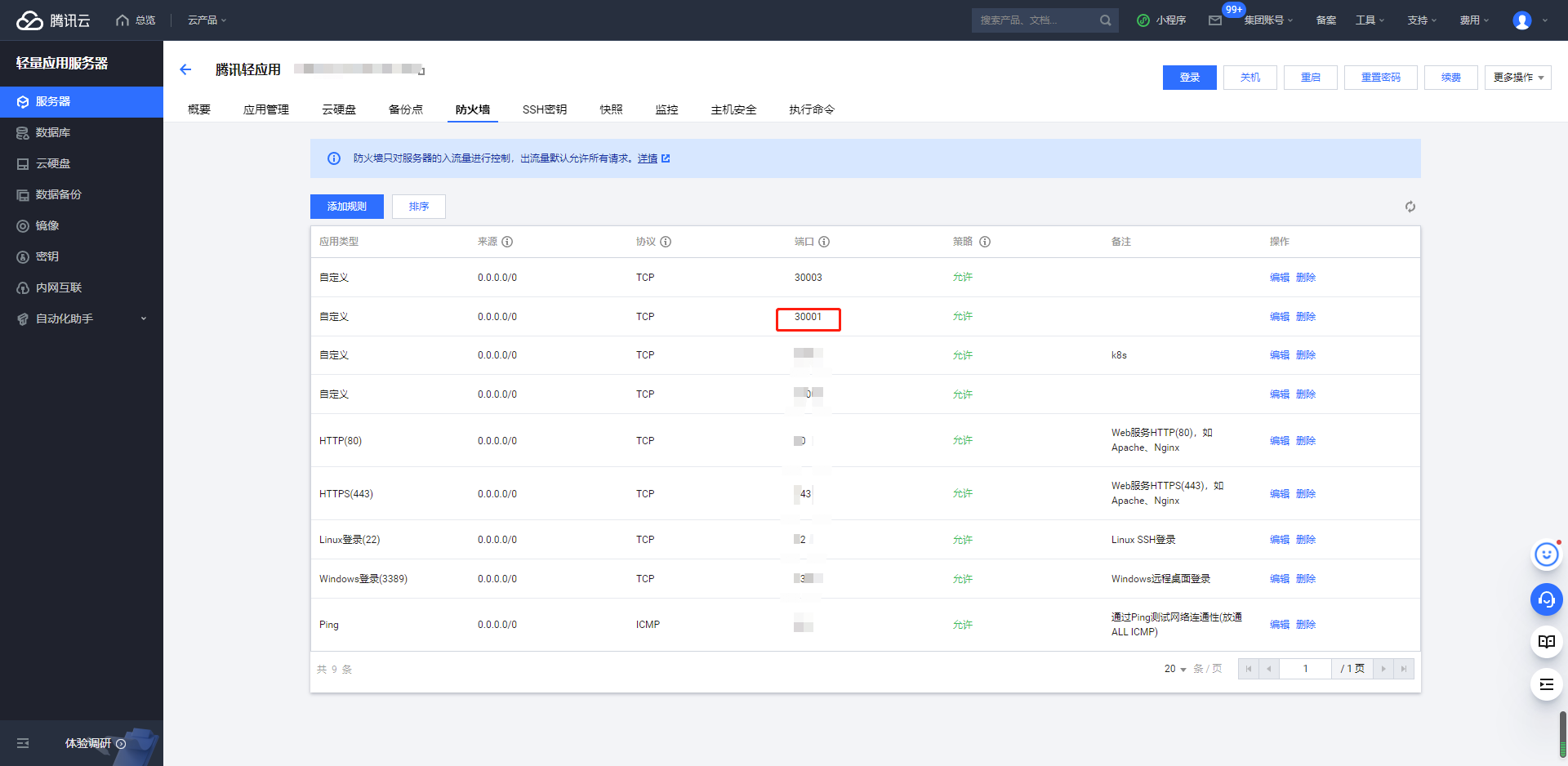Switch to the 概要 tab
The width and height of the screenshot is (1568, 766).
point(199,109)
